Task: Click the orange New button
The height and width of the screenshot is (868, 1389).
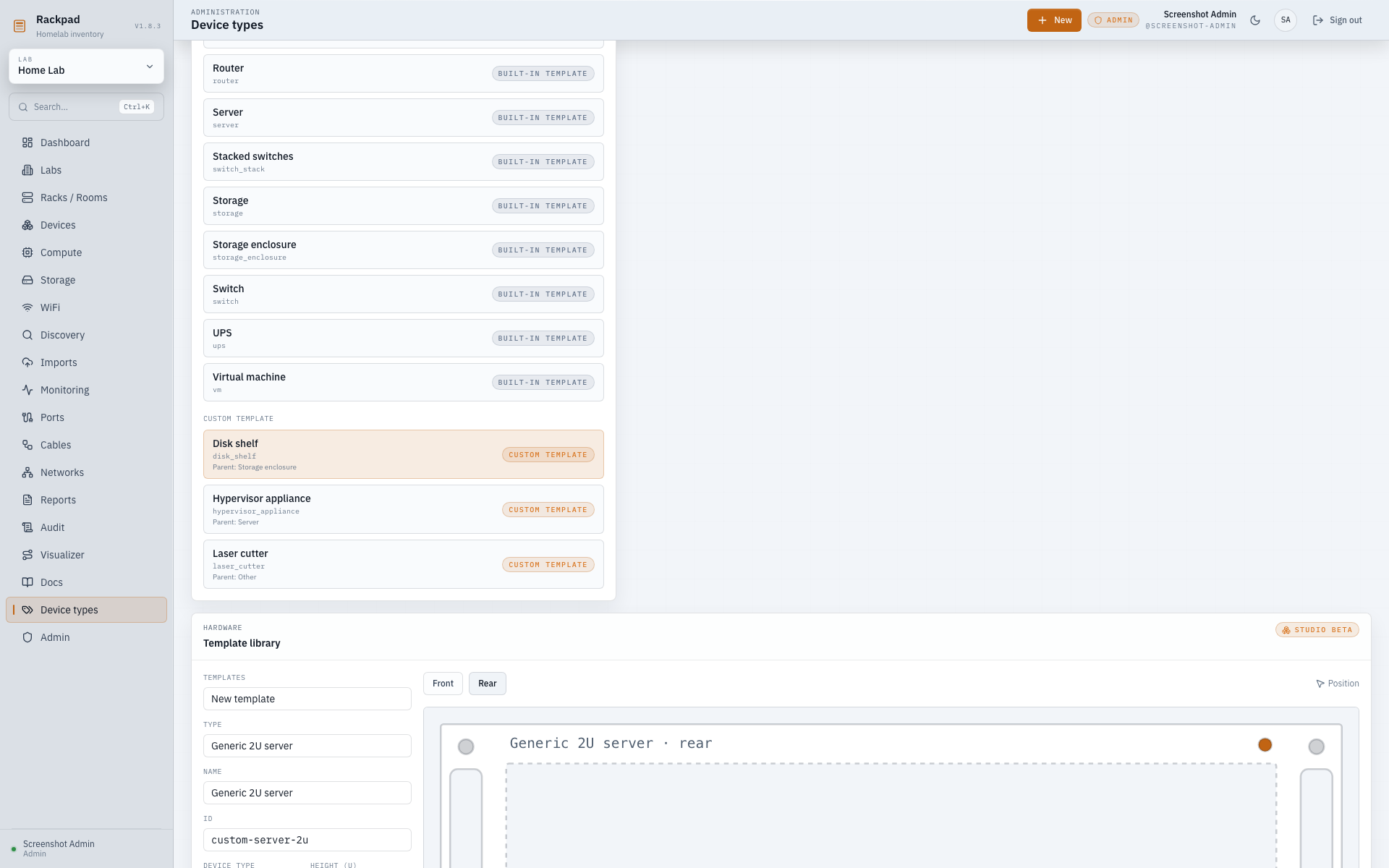Action: [x=1054, y=20]
